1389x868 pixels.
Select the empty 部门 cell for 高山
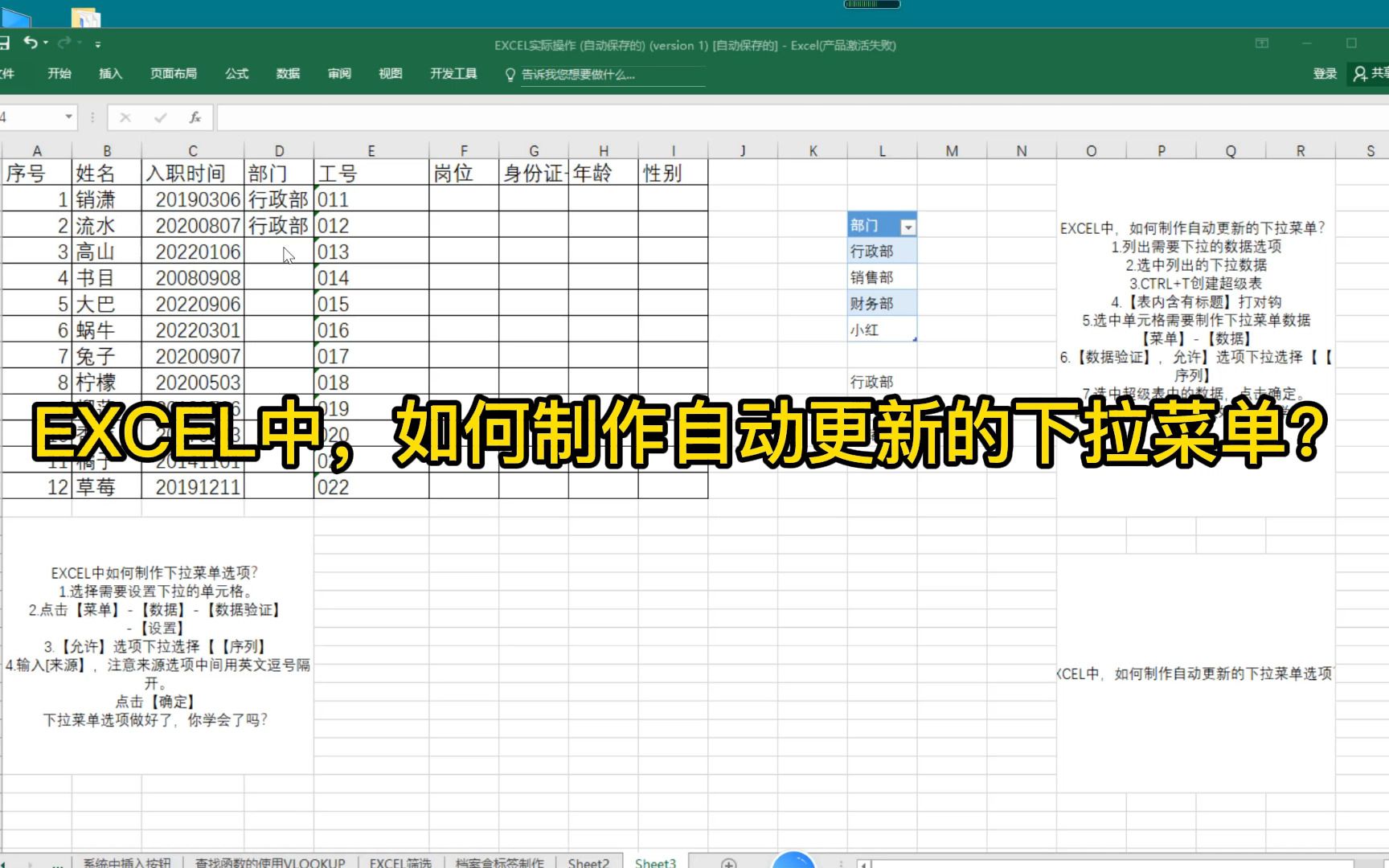(x=279, y=252)
